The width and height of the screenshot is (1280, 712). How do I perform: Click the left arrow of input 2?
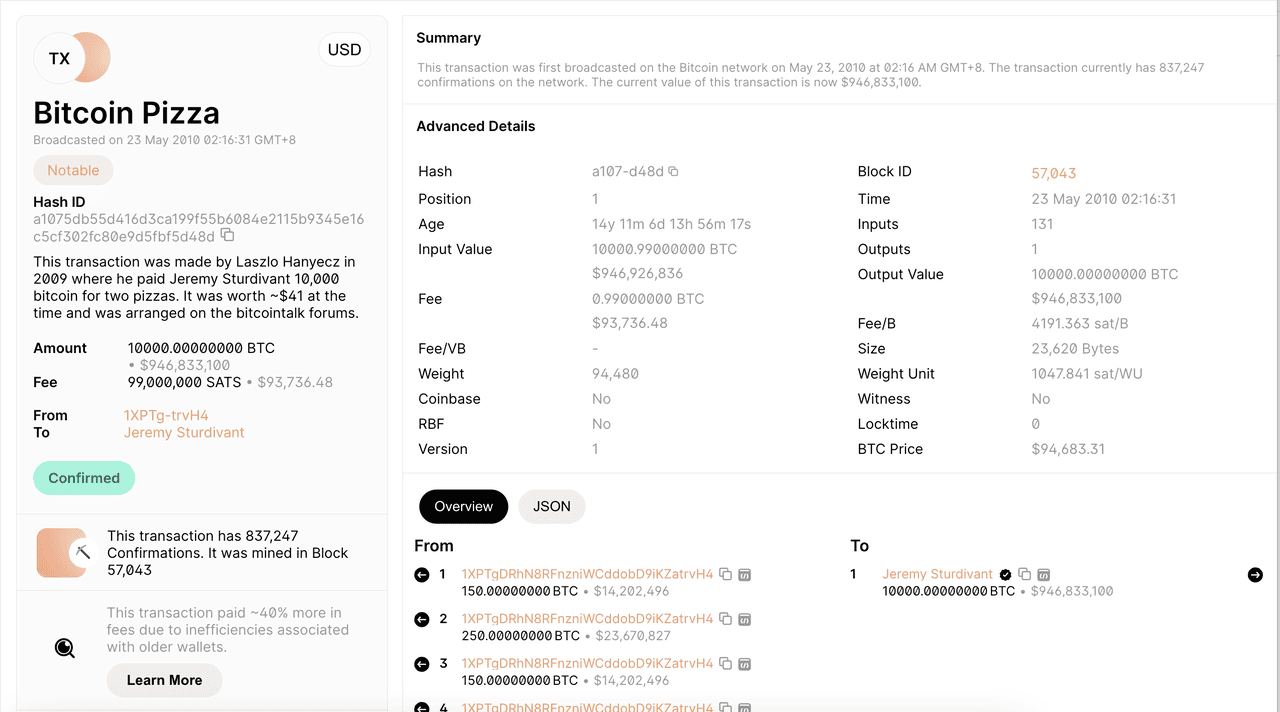click(422, 619)
